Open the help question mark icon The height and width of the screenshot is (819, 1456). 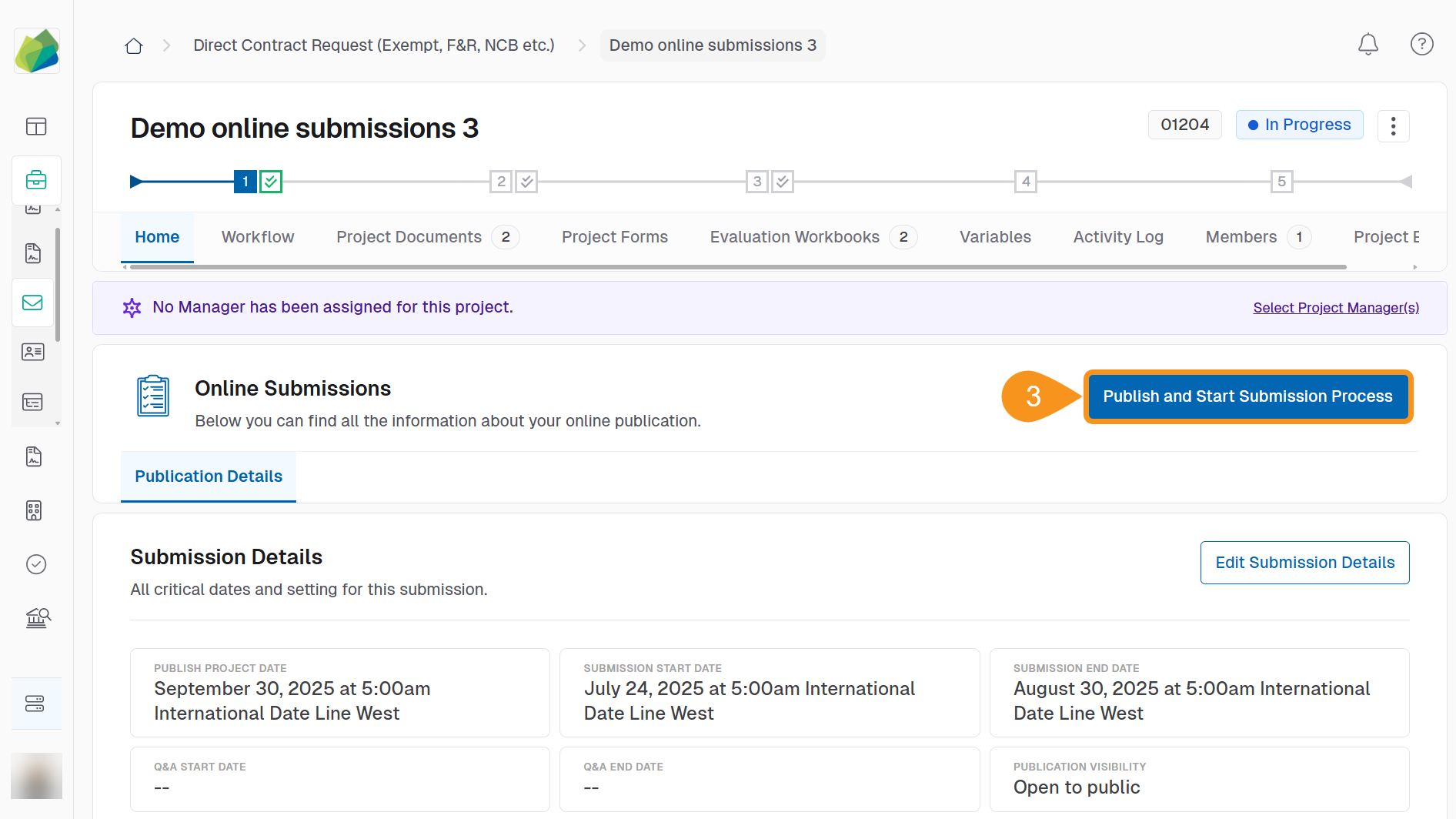click(x=1421, y=45)
